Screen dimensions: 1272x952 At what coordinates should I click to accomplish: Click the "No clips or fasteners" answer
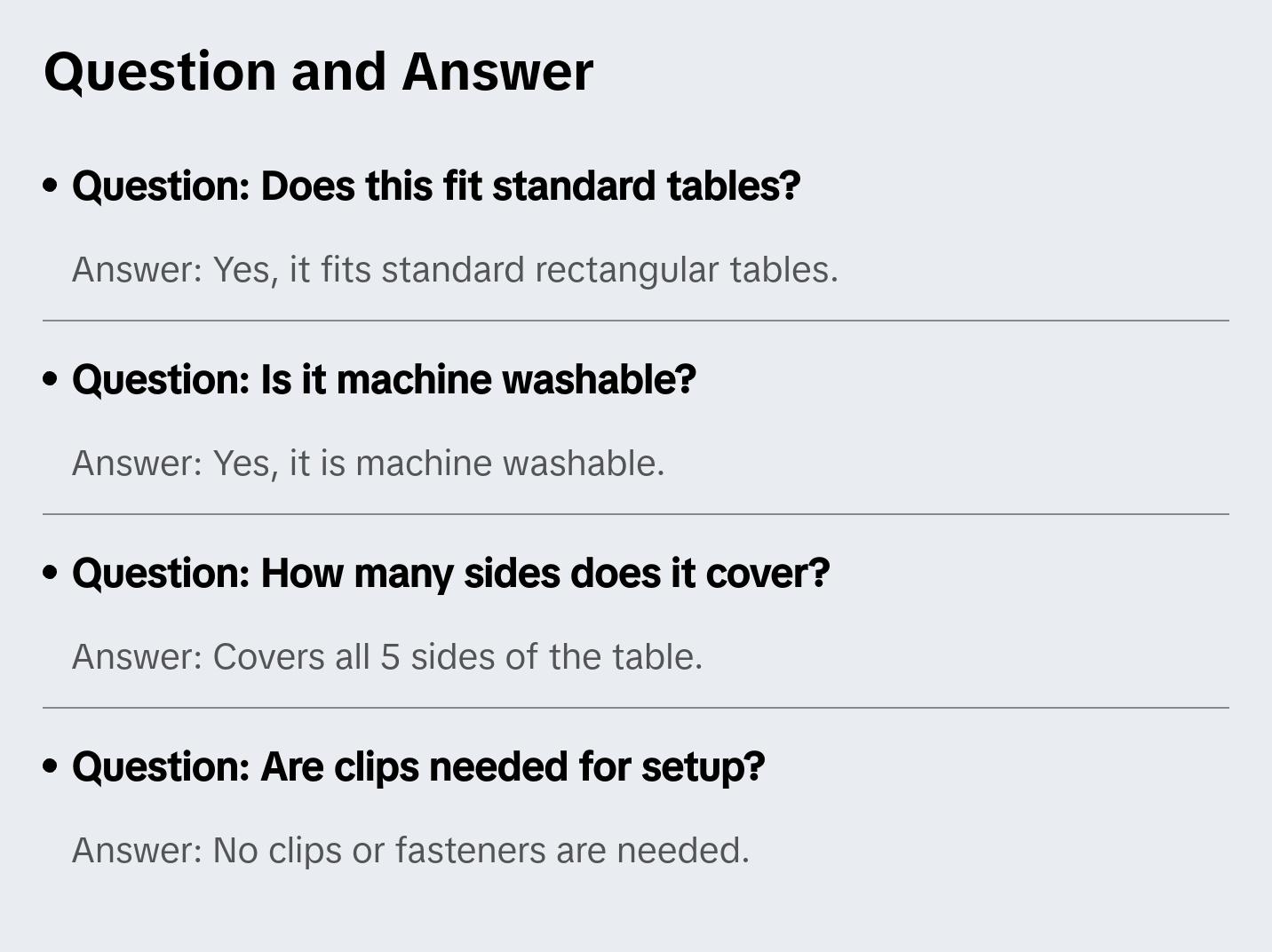click(x=410, y=851)
